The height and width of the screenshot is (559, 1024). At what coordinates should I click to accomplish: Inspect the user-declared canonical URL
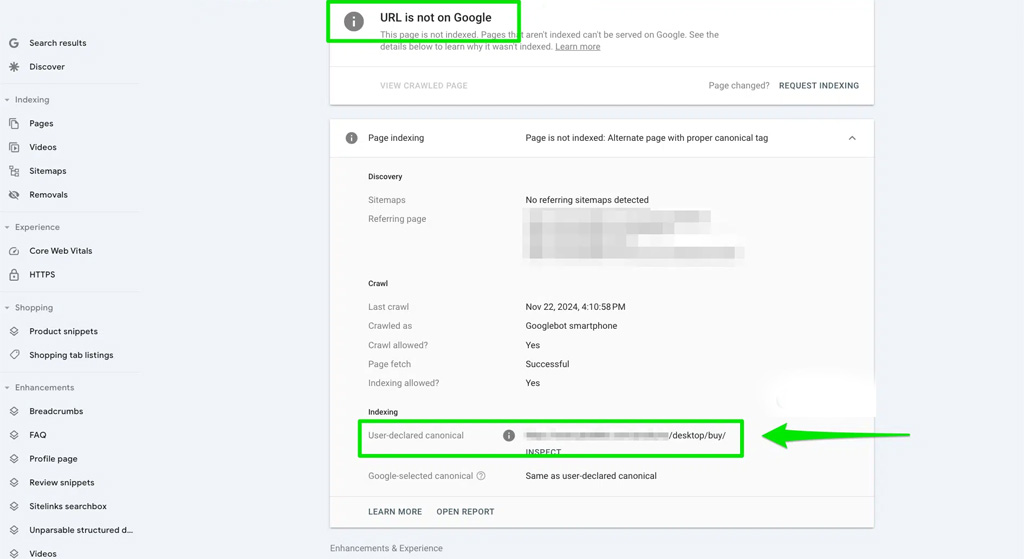coord(543,452)
